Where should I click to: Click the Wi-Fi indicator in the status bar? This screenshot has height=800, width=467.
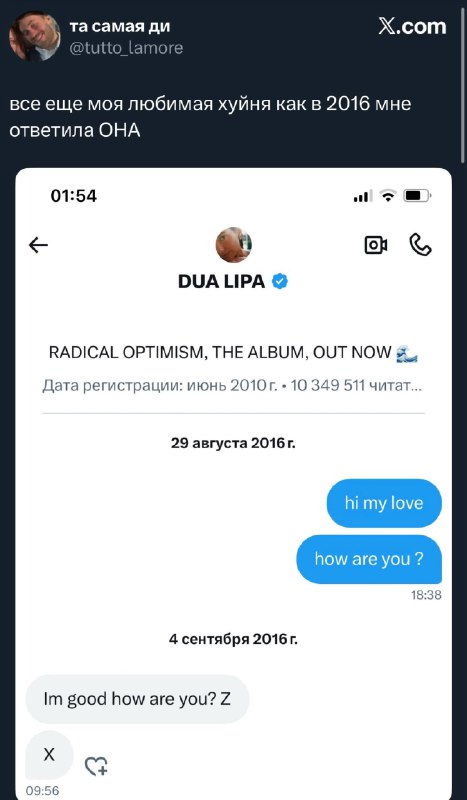tap(389, 195)
